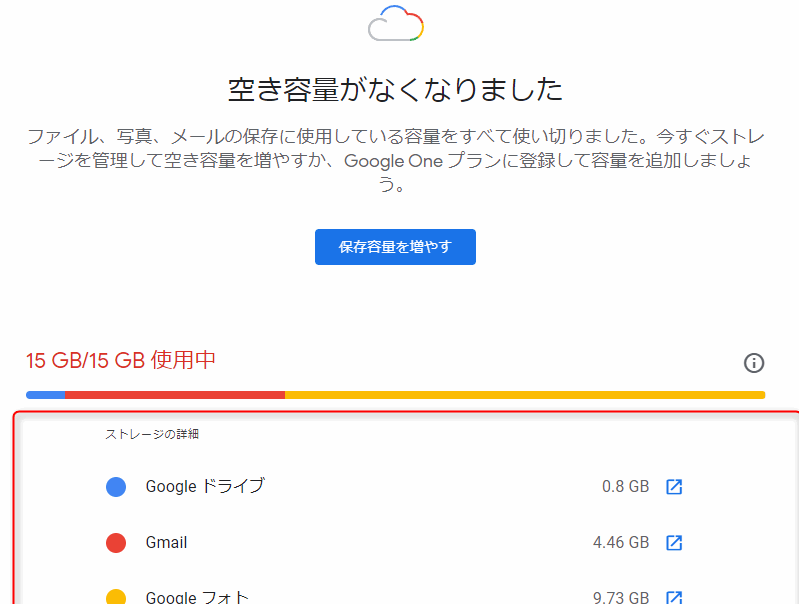This screenshot has height=604, width=799.
Task: Click the 0.8 GB usage value
Action: [x=625, y=487]
